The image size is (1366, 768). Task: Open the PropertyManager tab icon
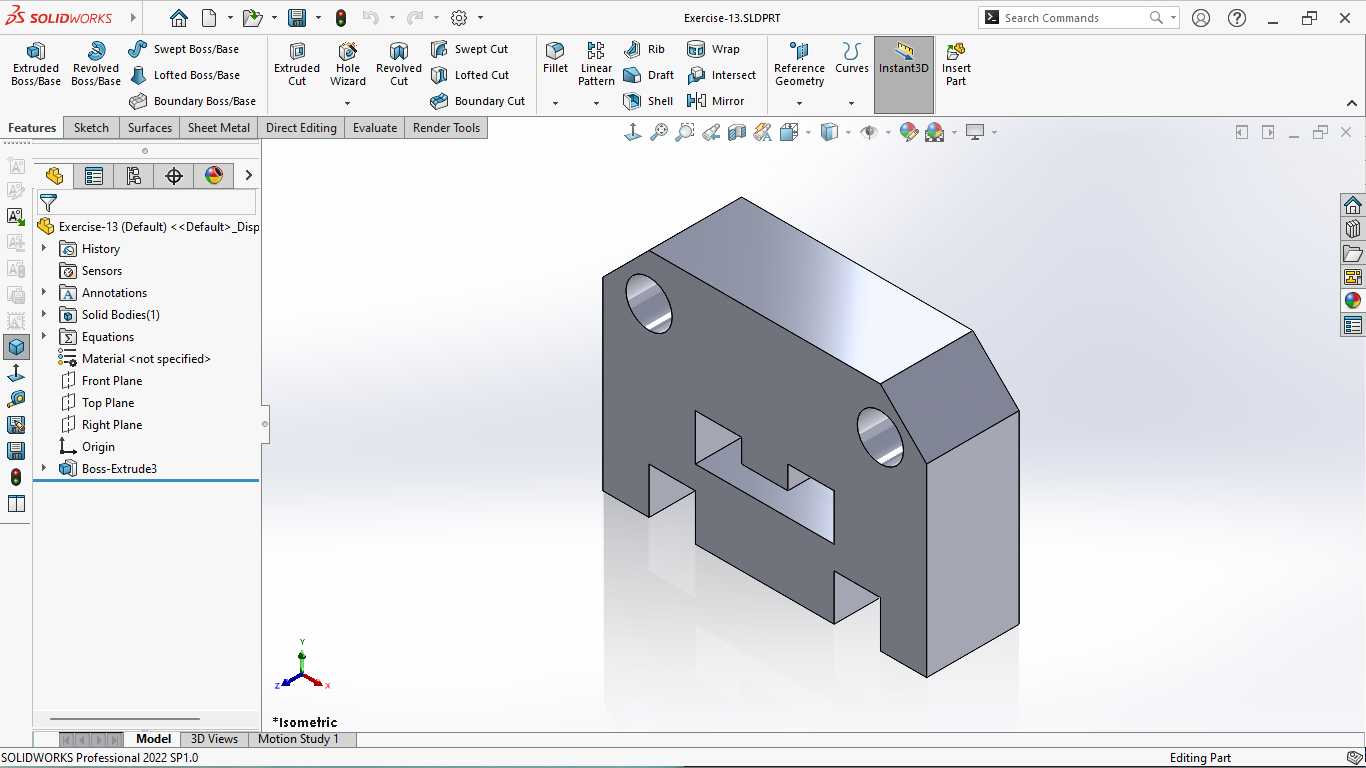click(94, 176)
